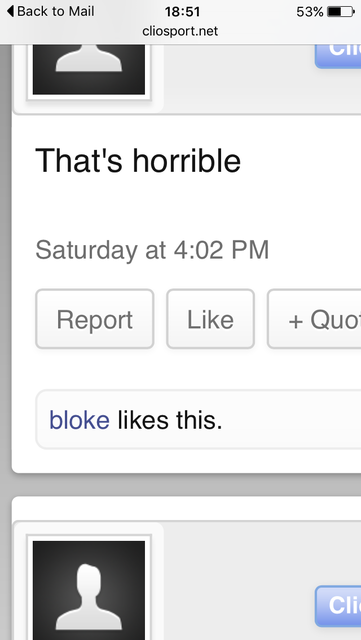Tap the blue badge beside the lower avatar

click(338, 606)
